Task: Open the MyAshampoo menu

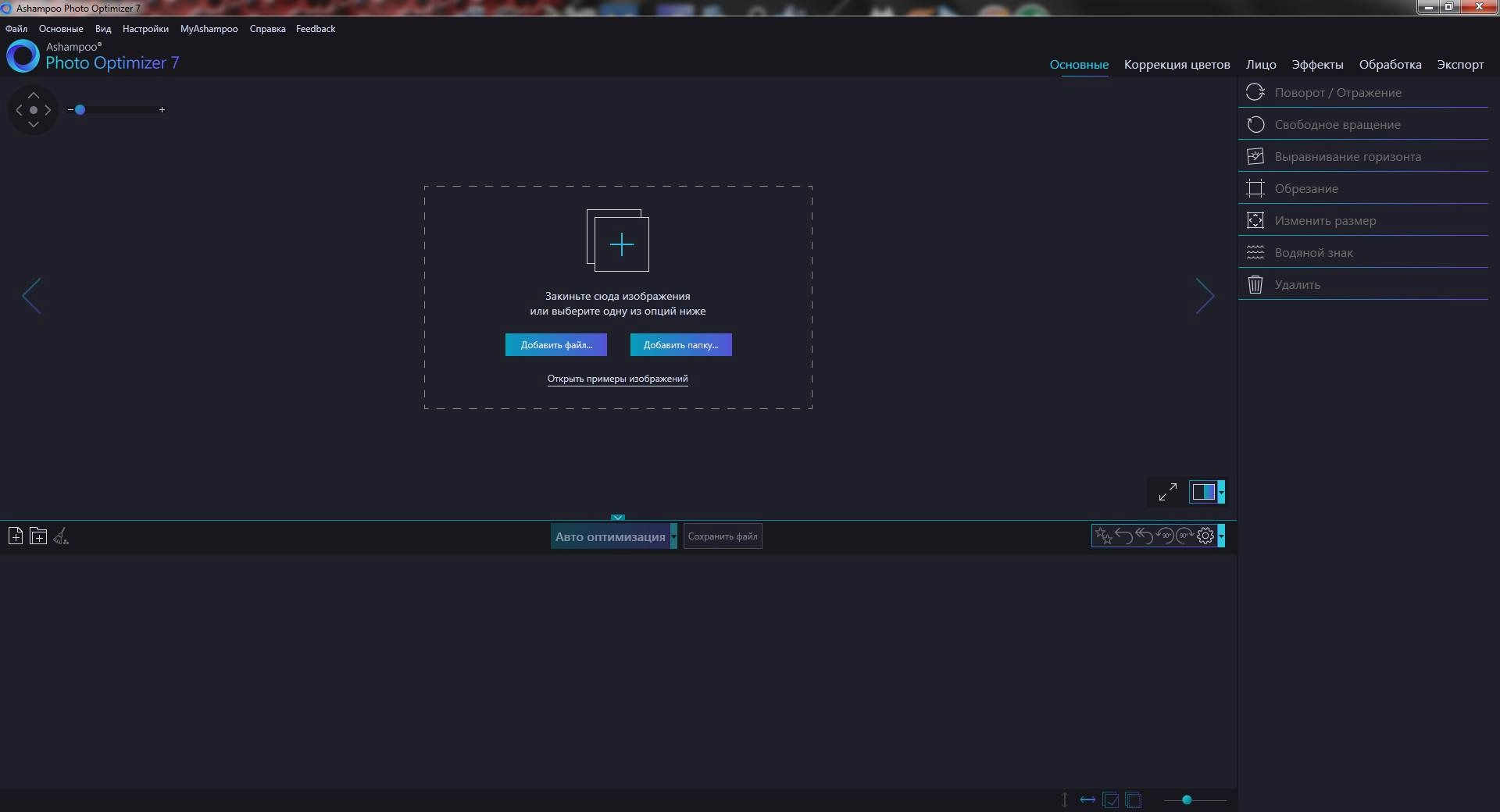Action: [209, 29]
